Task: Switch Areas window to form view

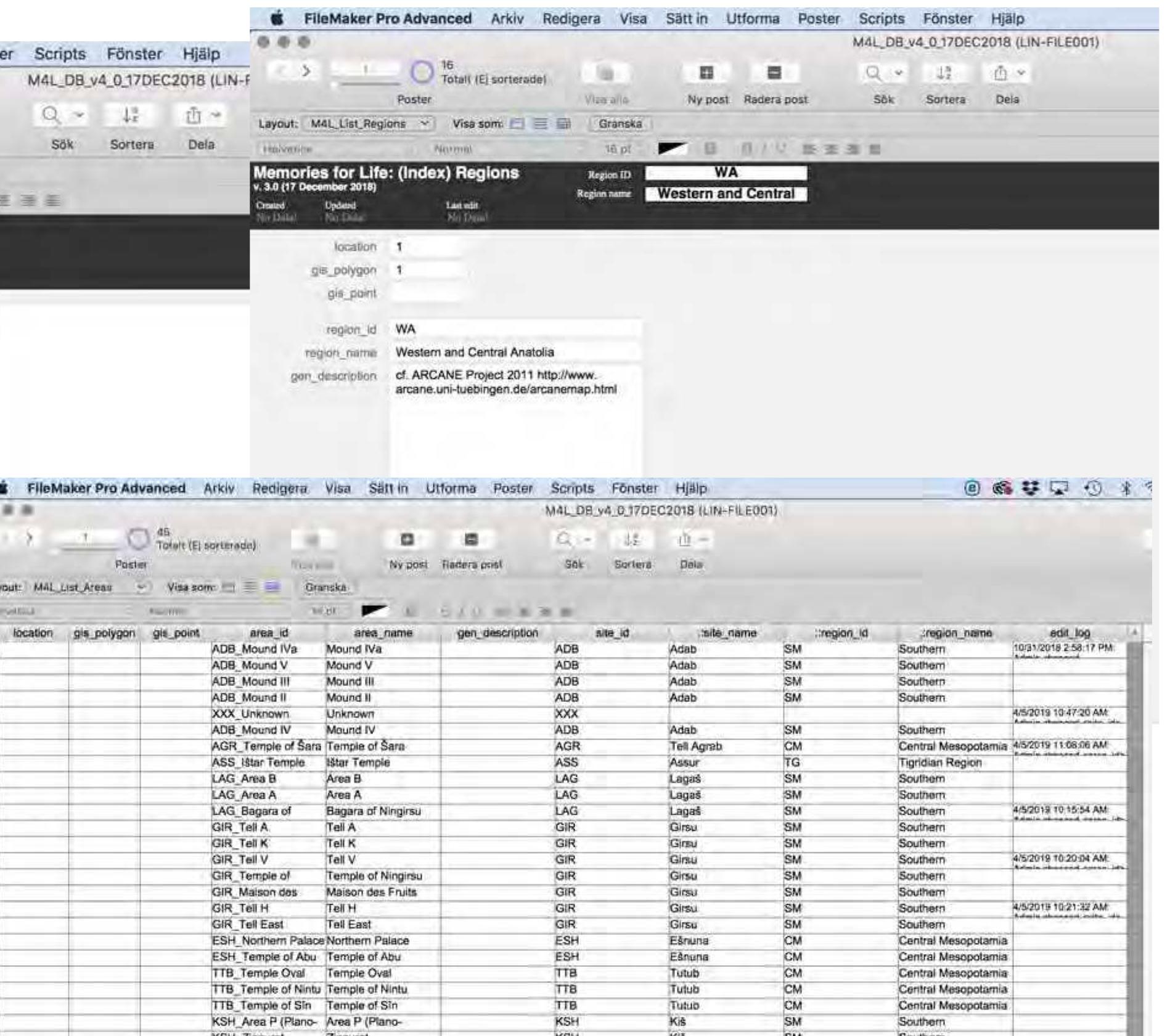Action: (229, 587)
